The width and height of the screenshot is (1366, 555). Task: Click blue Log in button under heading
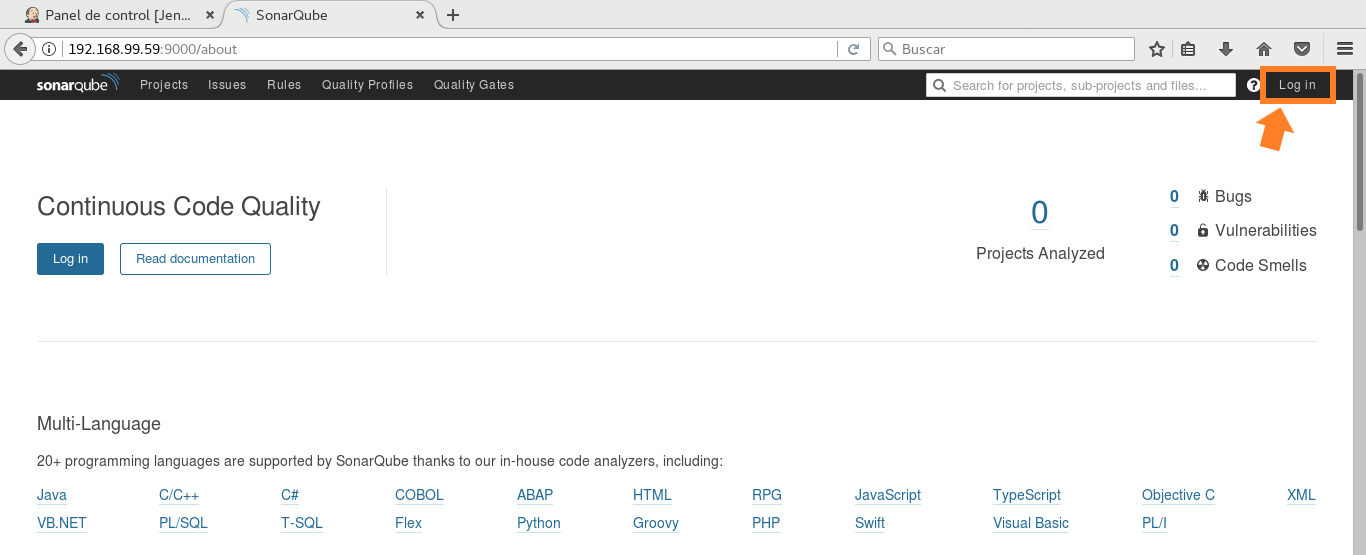pos(70,259)
